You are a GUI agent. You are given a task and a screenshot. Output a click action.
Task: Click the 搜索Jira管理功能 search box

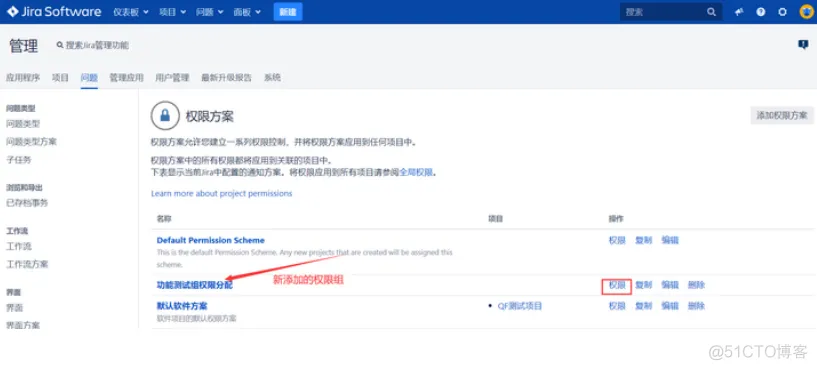[93, 46]
